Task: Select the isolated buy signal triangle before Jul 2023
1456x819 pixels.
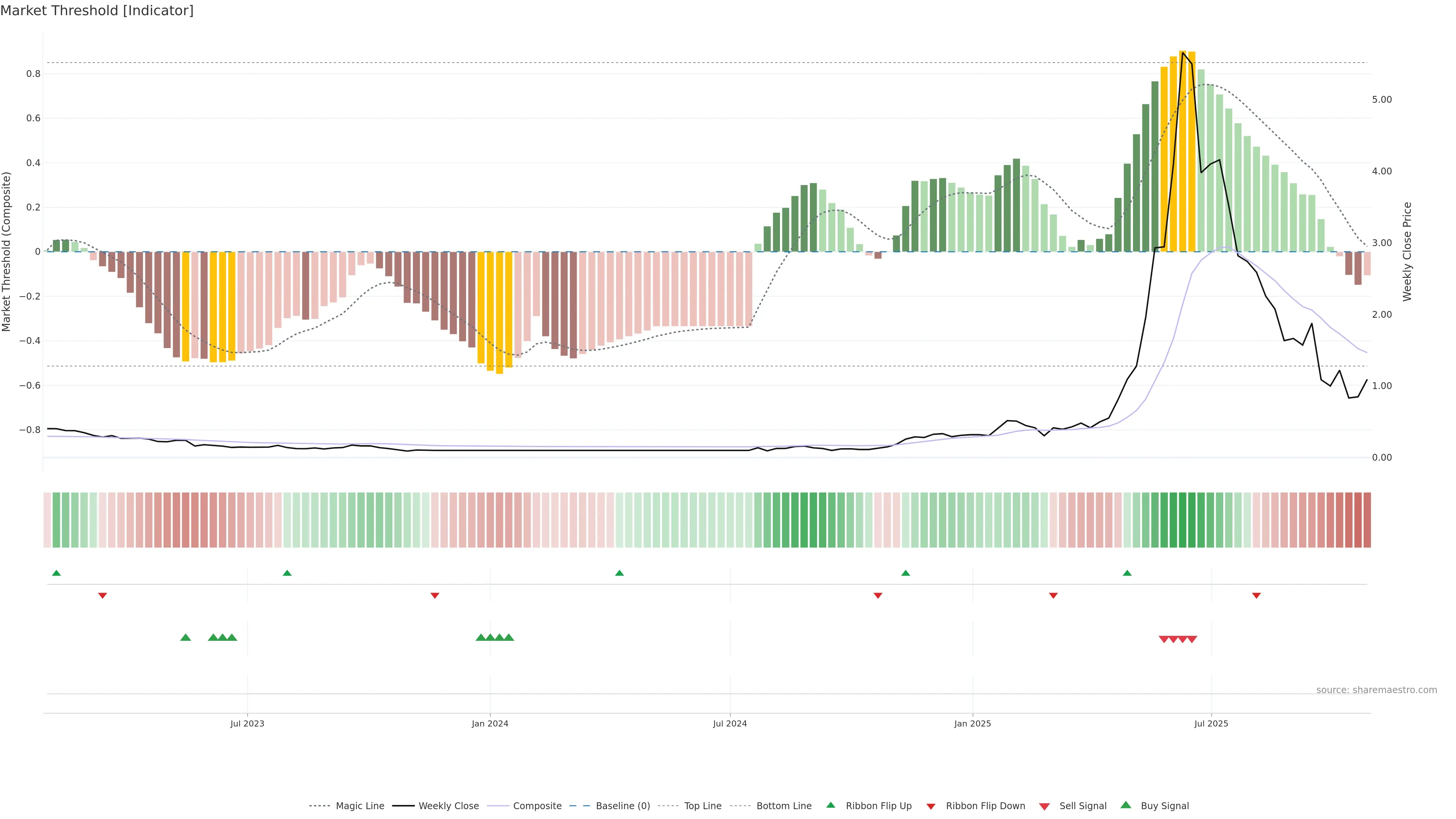Action: (x=185, y=637)
